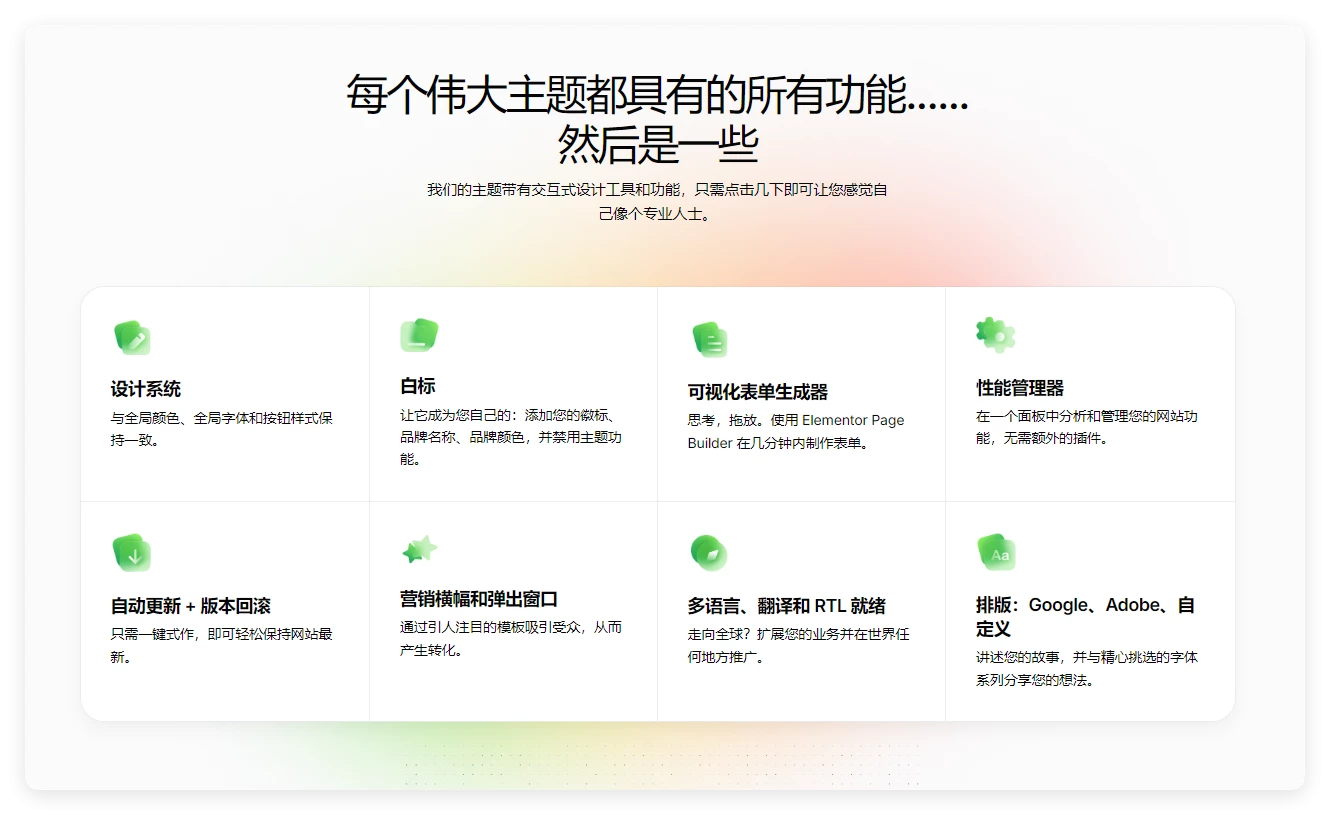Screen dimensions: 1330x815
Task: Click the main headline 每个伟大主题都具有的所有功能
Action: coord(657,97)
